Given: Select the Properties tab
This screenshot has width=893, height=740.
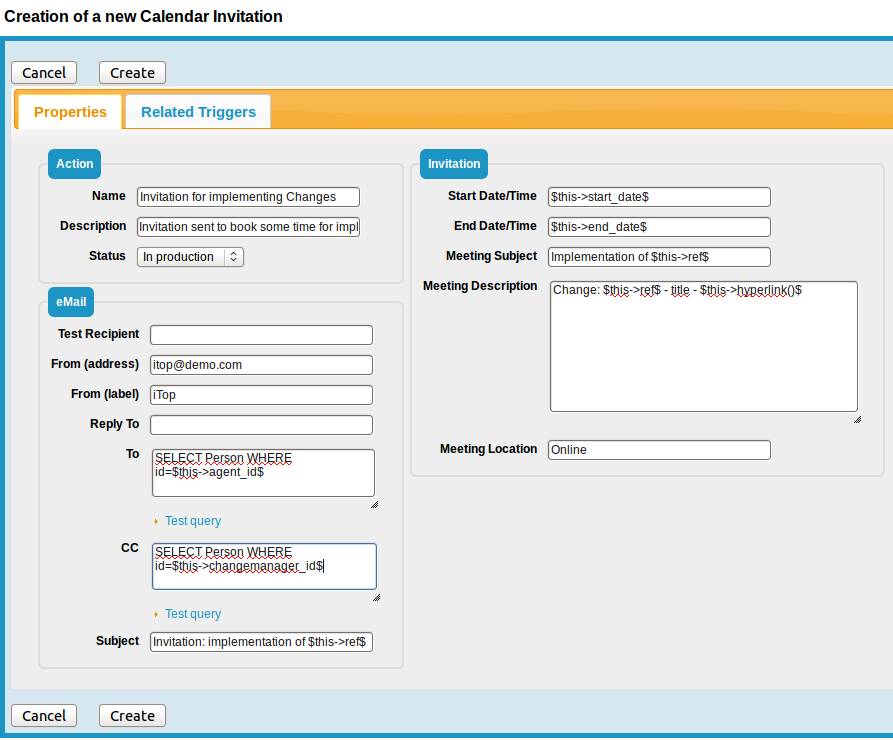Looking at the screenshot, I should coord(70,112).
